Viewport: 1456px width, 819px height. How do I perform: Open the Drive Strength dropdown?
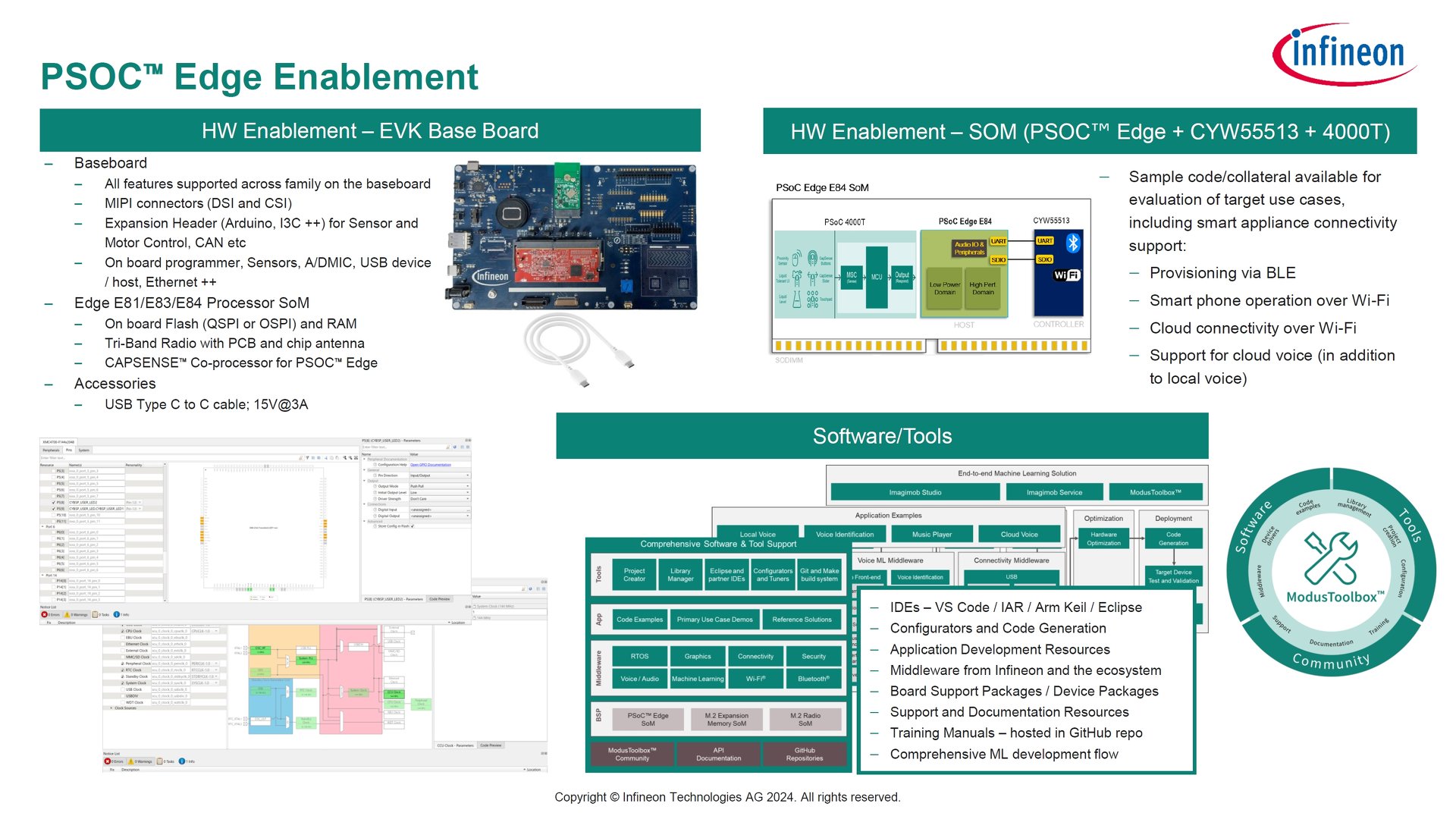[440, 499]
